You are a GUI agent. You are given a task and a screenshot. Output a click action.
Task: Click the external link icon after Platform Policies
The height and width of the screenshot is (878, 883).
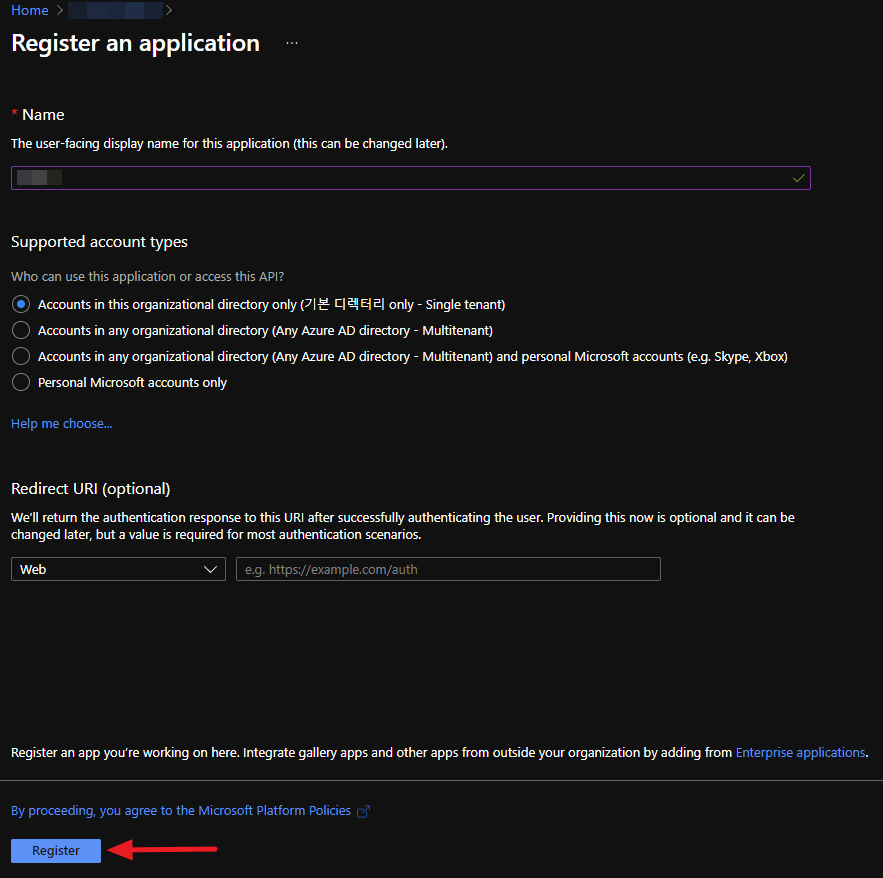(x=364, y=811)
